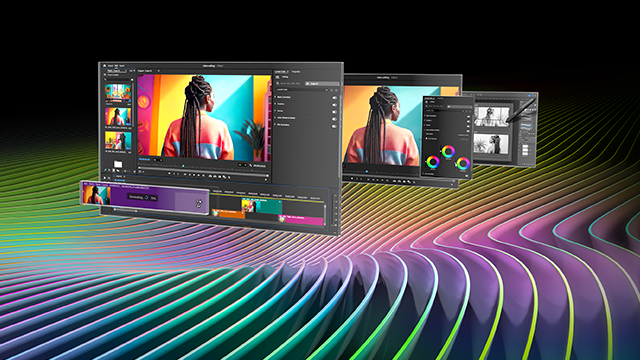
Task: Toggle the first effect section switch off
Action: pyautogui.click(x=334, y=98)
